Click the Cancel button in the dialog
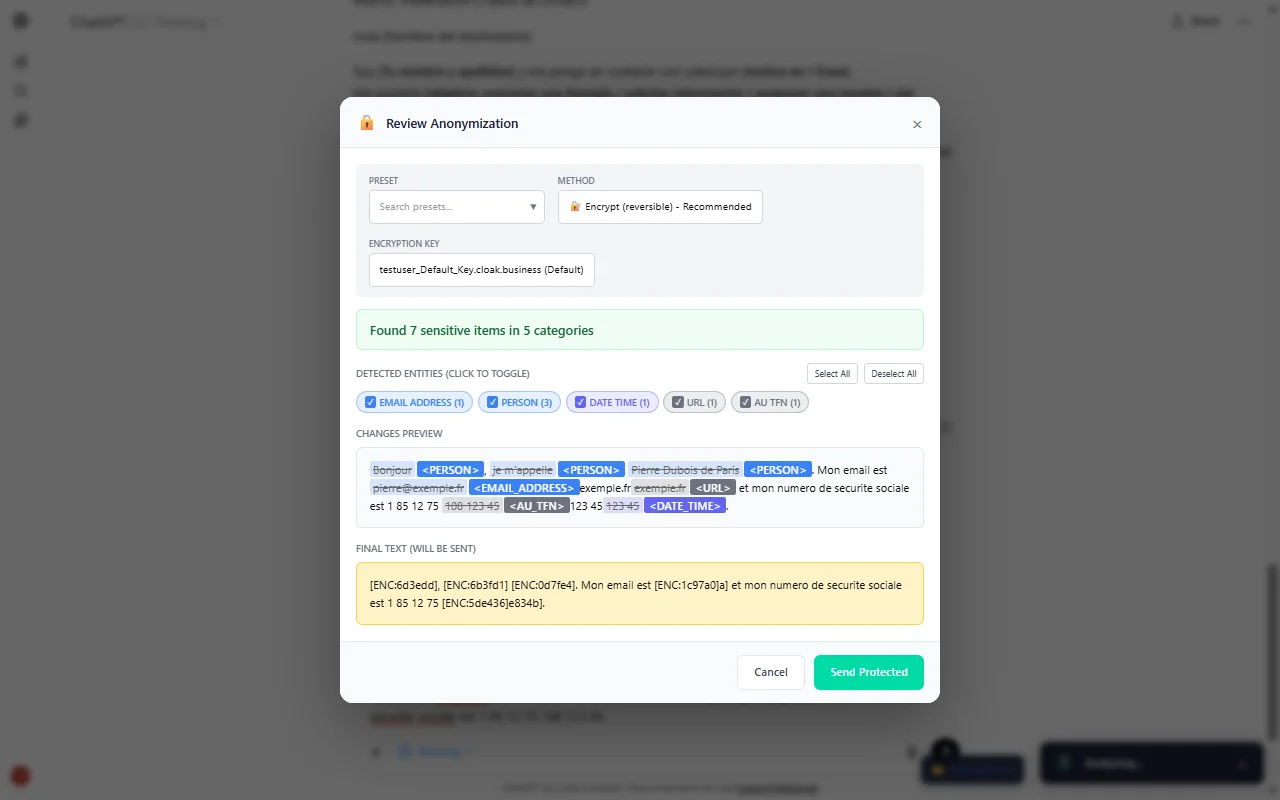Image resolution: width=1280 pixels, height=800 pixels. coord(770,672)
